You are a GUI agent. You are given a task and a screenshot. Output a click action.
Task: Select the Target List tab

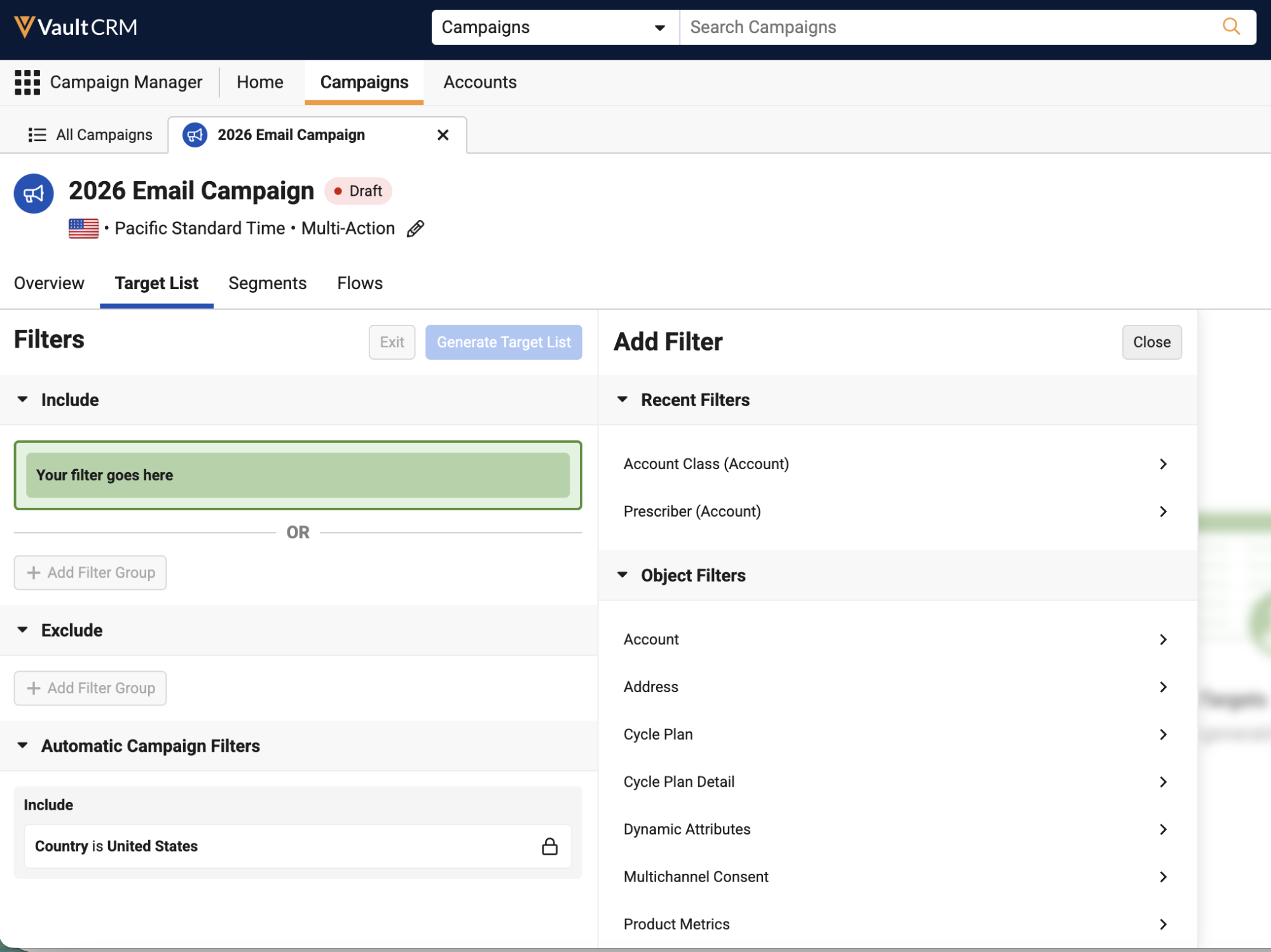click(156, 283)
